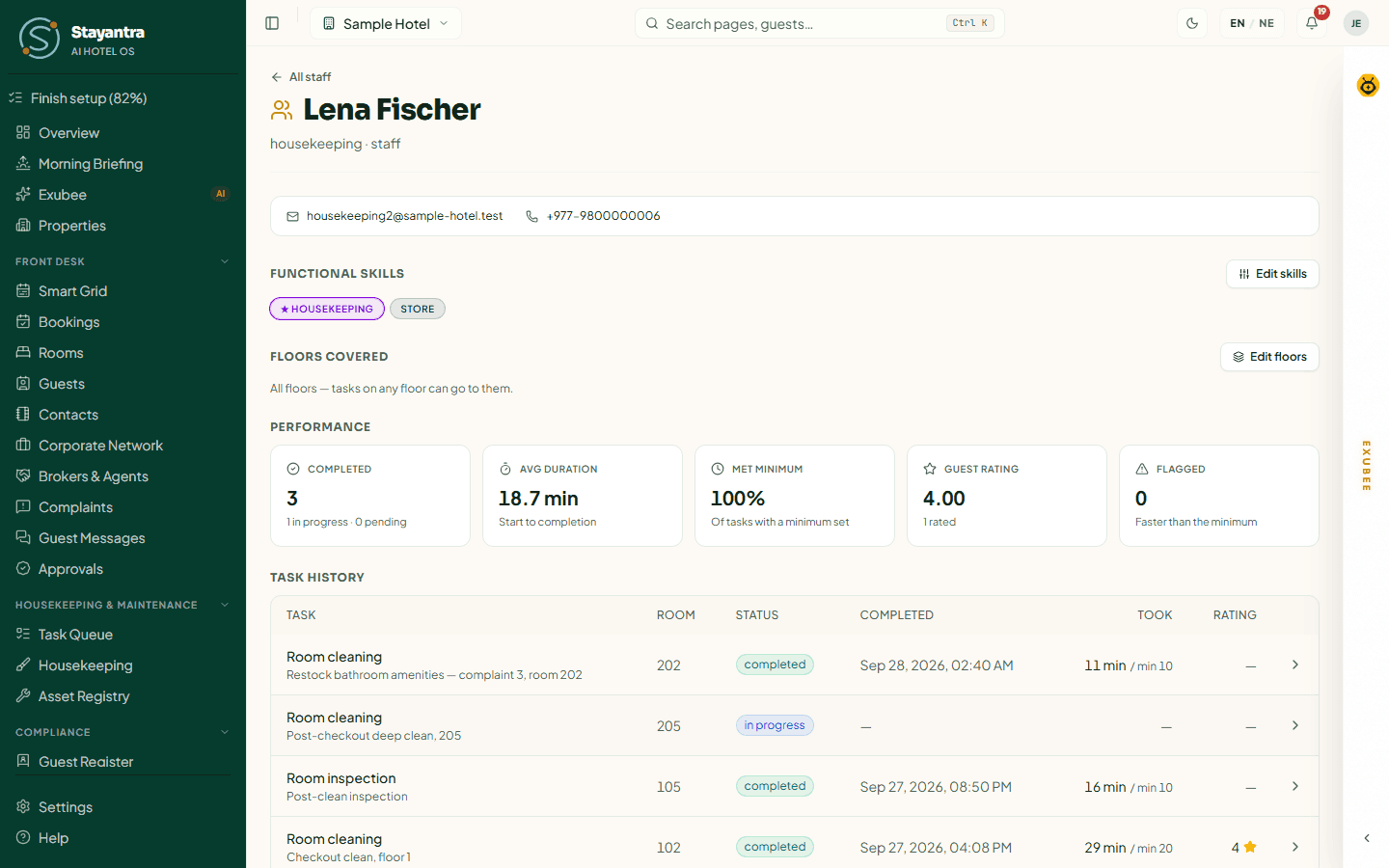Click the Complaints icon
This screenshot has height=868, width=1389.
[x=23, y=506]
